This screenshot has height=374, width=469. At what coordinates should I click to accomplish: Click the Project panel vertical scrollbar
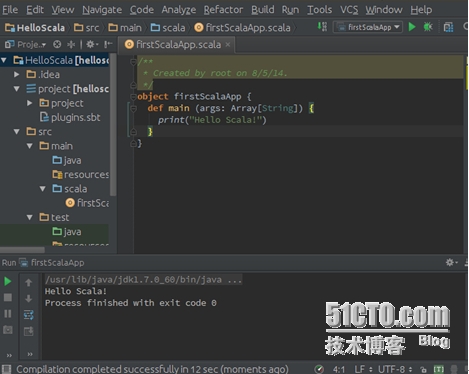tap(113, 125)
